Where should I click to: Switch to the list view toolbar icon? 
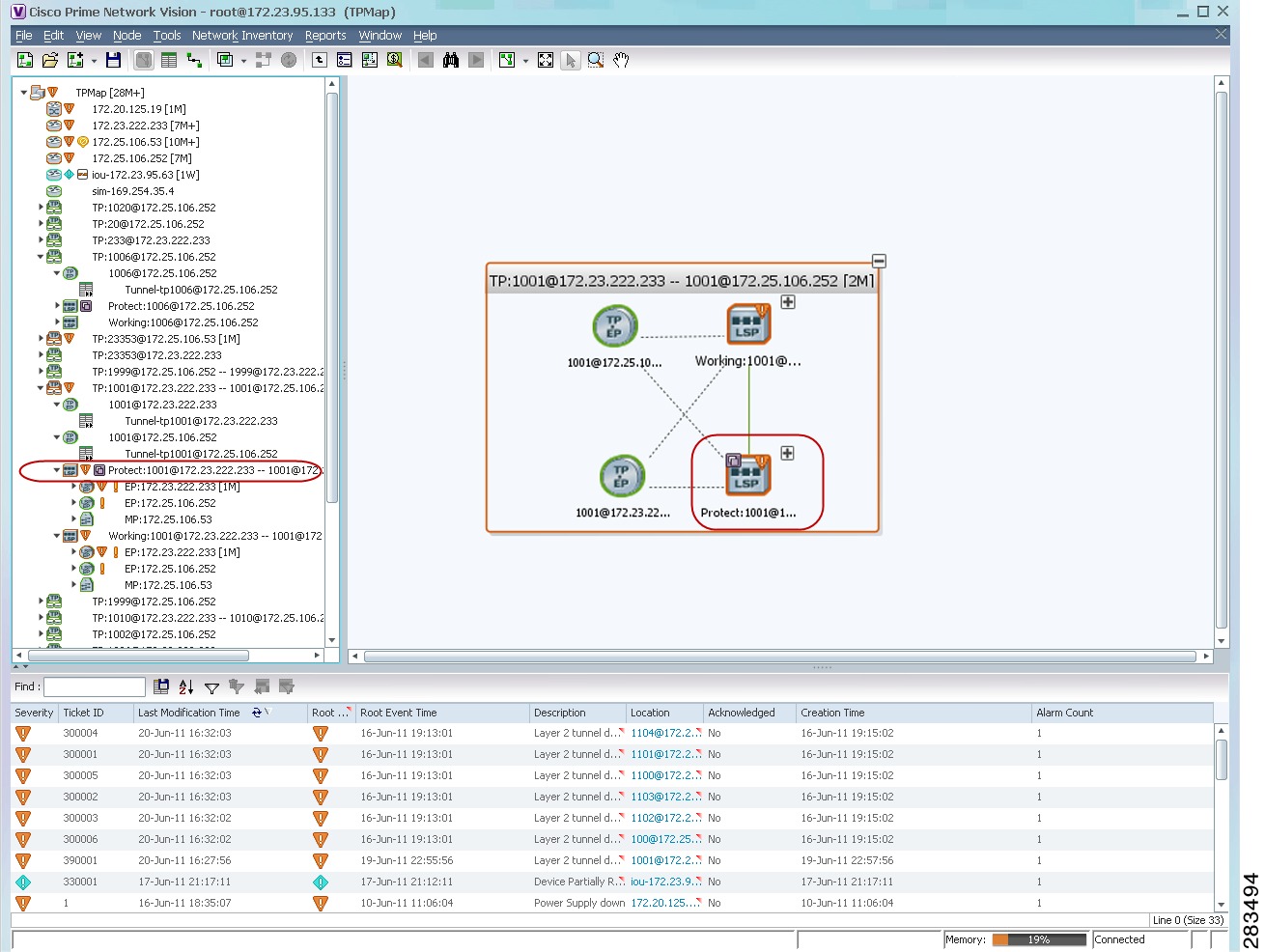point(169,60)
